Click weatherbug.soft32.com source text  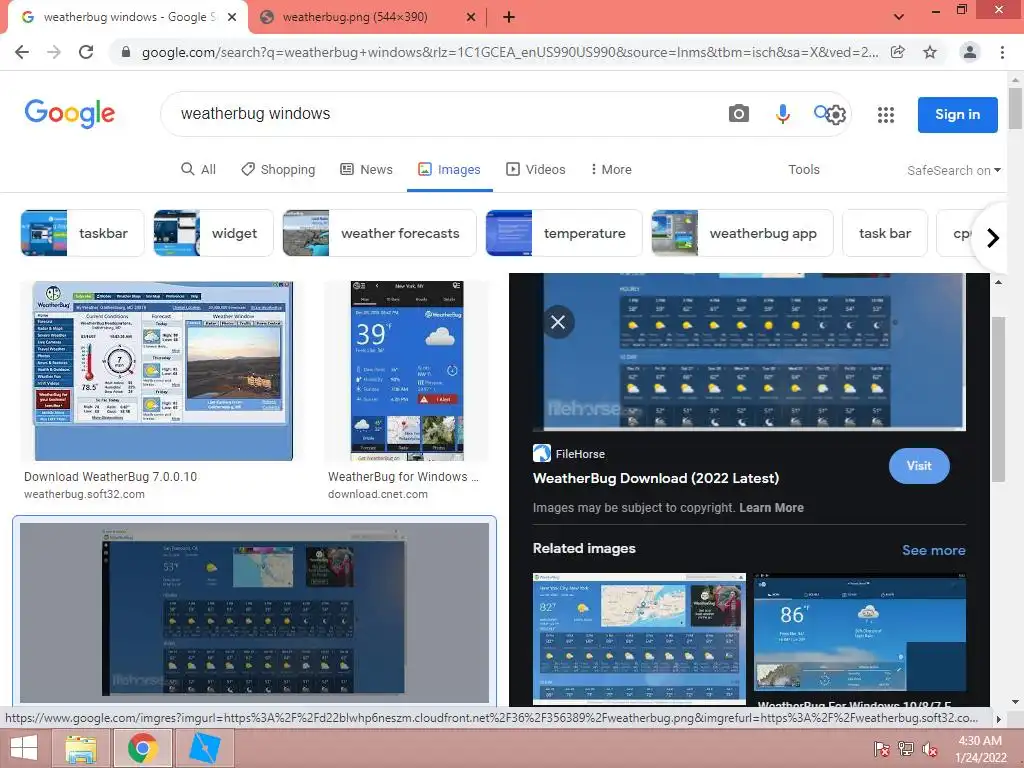click(84, 494)
